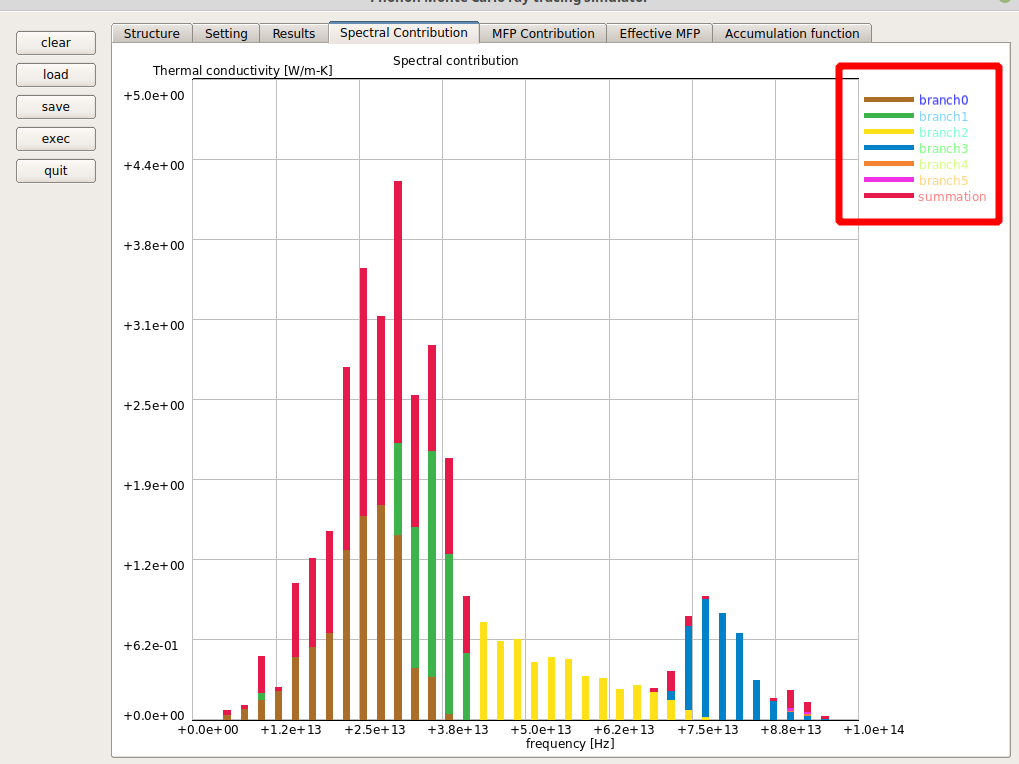The width and height of the screenshot is (1019, 764).
Task: Click the summation legend label
Action: [x=952, y=196]
